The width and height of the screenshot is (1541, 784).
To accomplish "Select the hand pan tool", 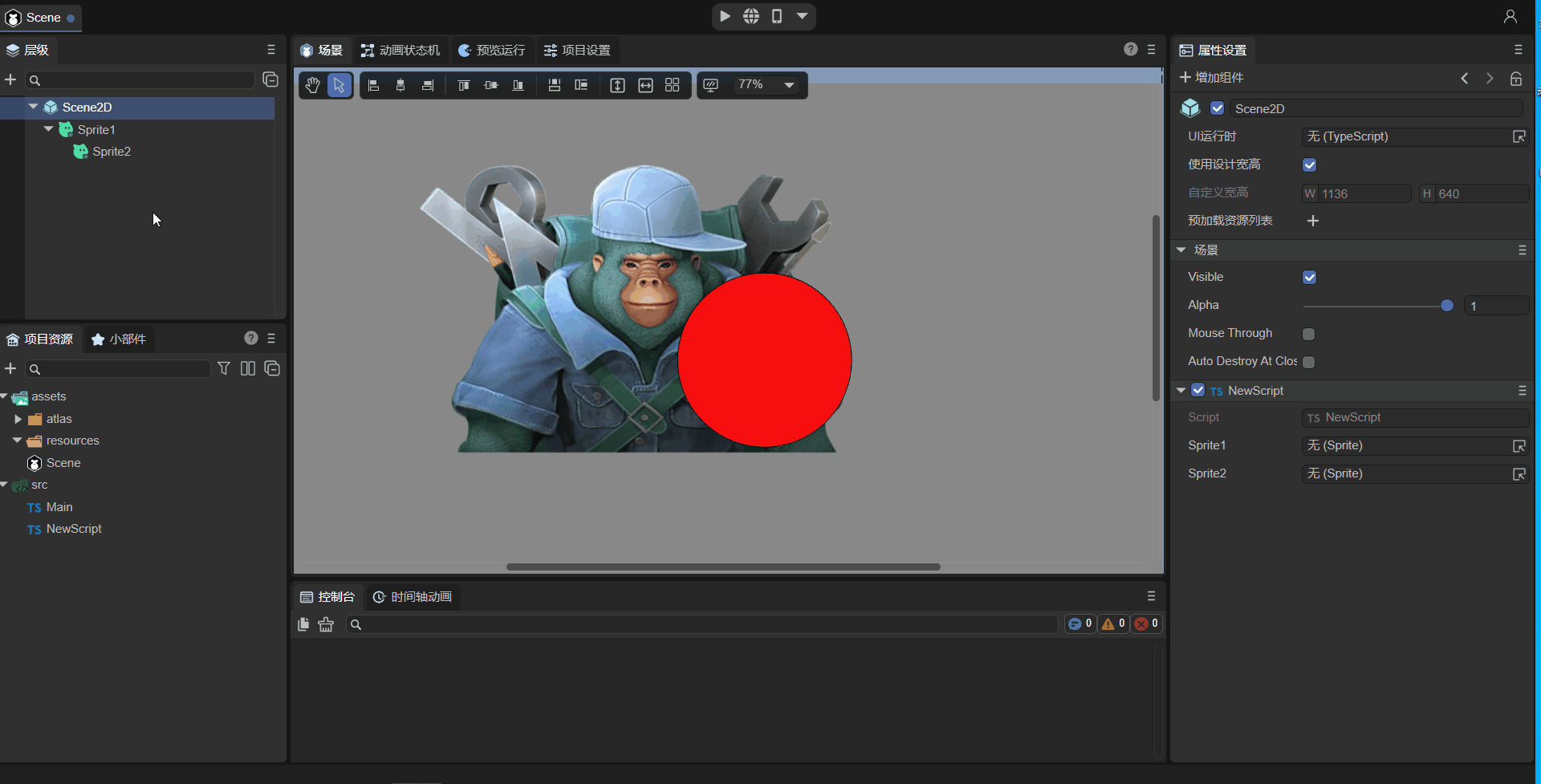I will (x=312, y=85).
